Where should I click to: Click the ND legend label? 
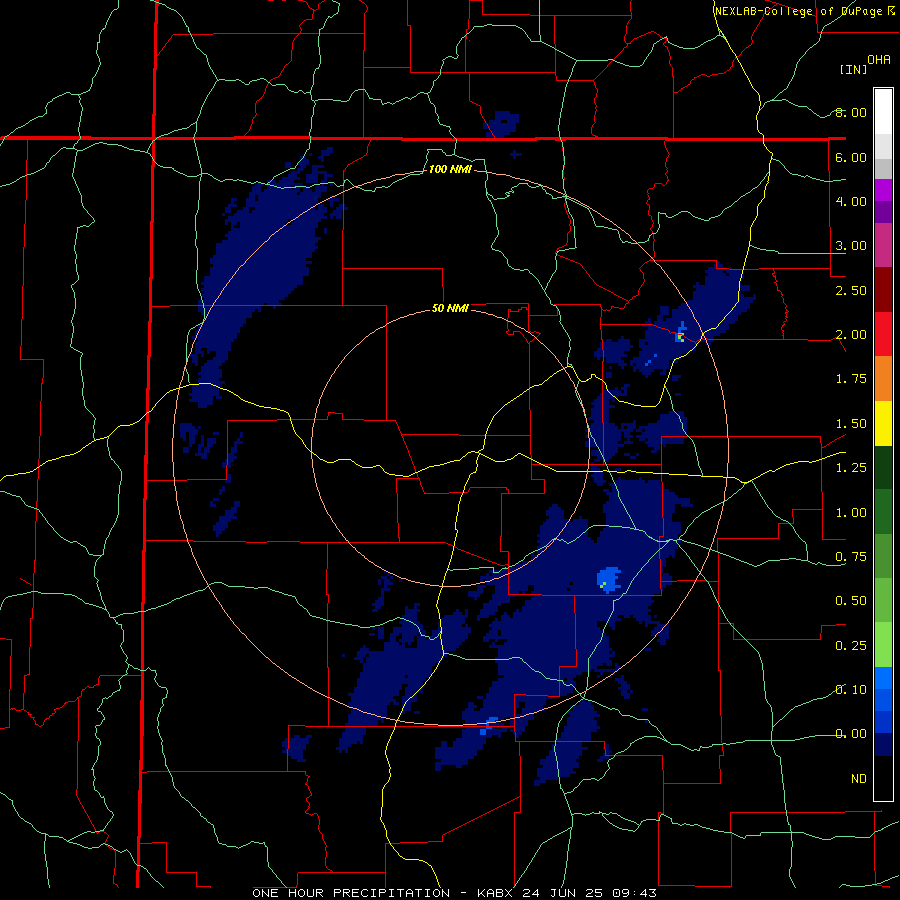pos(859,779)
